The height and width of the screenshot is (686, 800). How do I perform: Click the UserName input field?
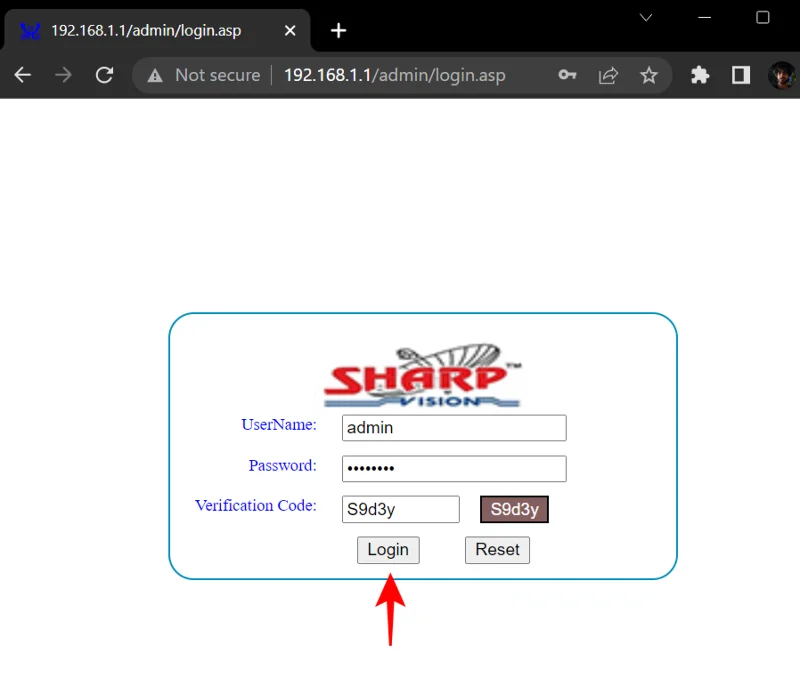tap(454, 427)
